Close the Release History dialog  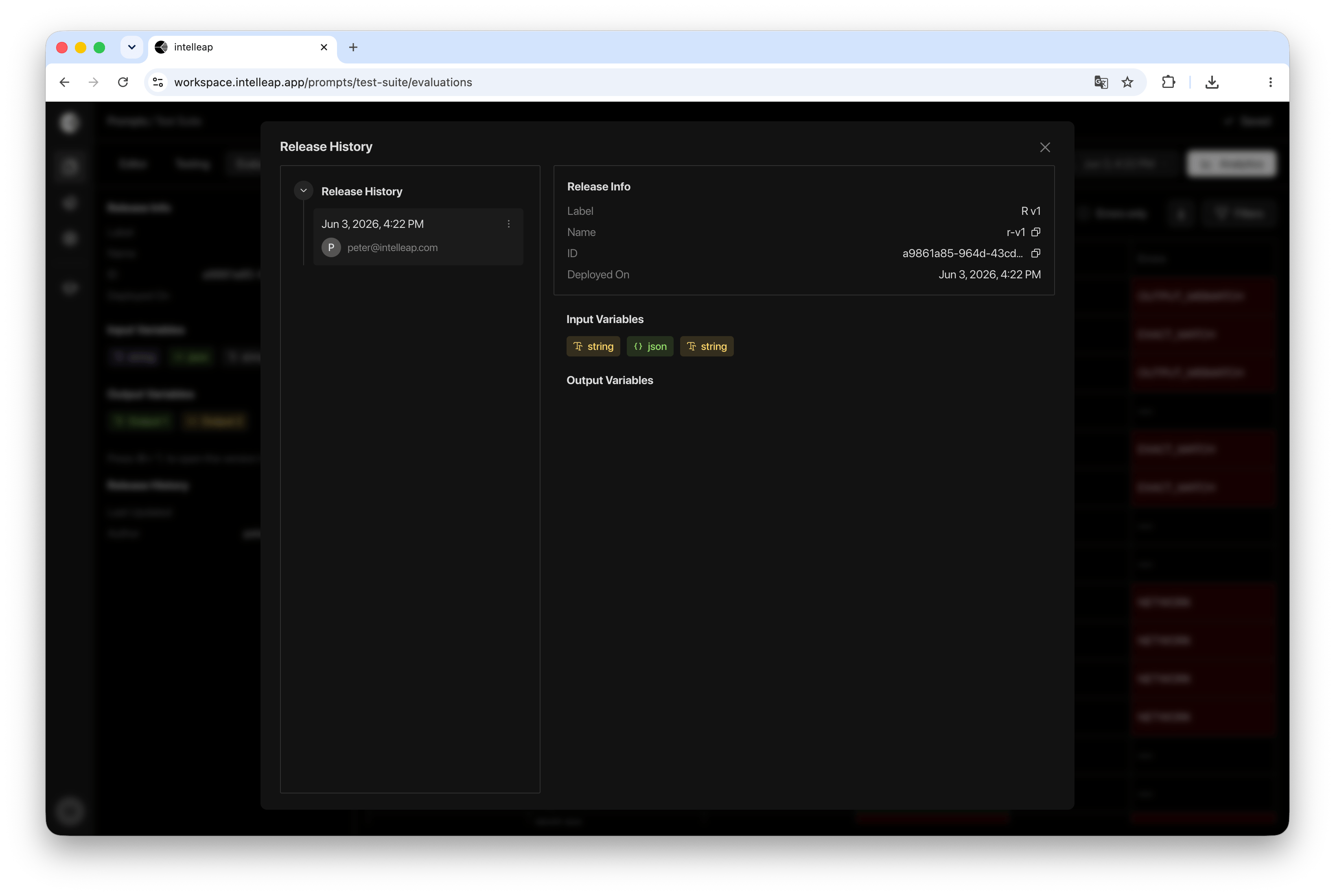pos(1045,147)
